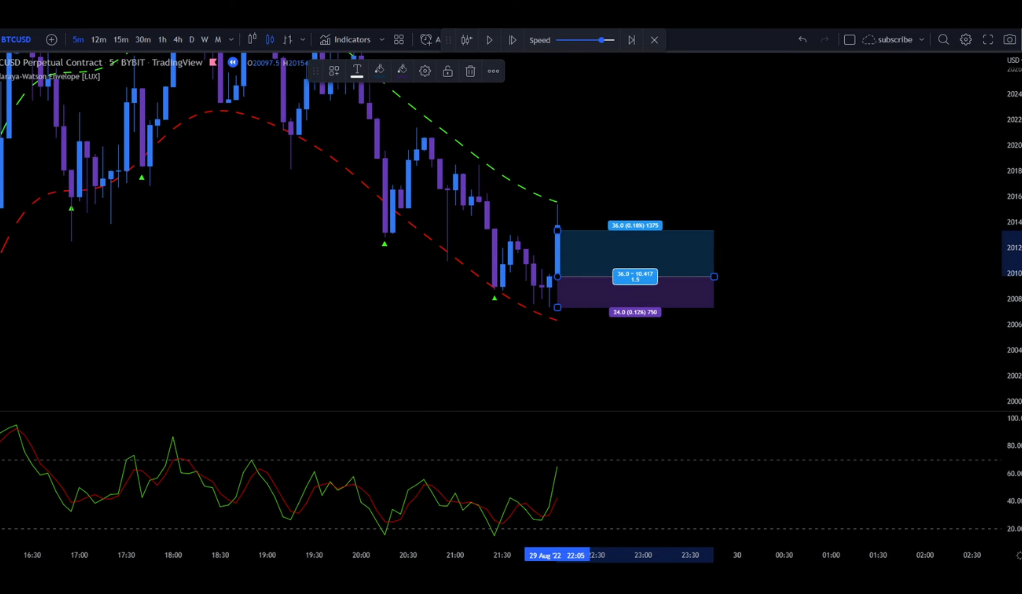Select the 30m timeframe
This screenshot has height=594, width=1022.
click(143, 40)
